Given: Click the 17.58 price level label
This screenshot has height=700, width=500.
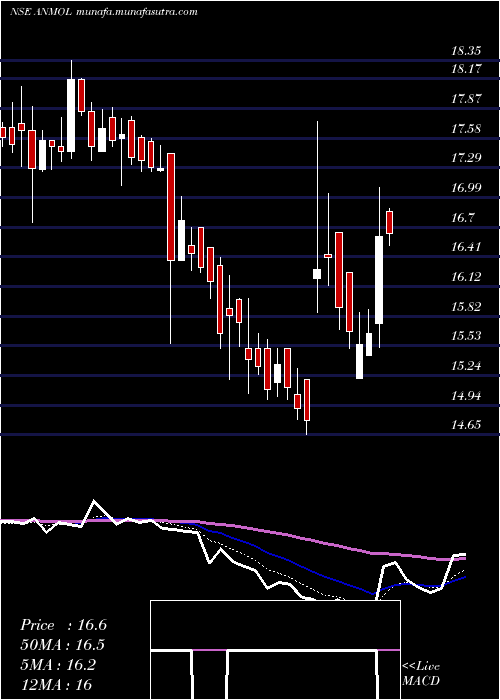Looking at the screenshot, I should pos(466,129).
